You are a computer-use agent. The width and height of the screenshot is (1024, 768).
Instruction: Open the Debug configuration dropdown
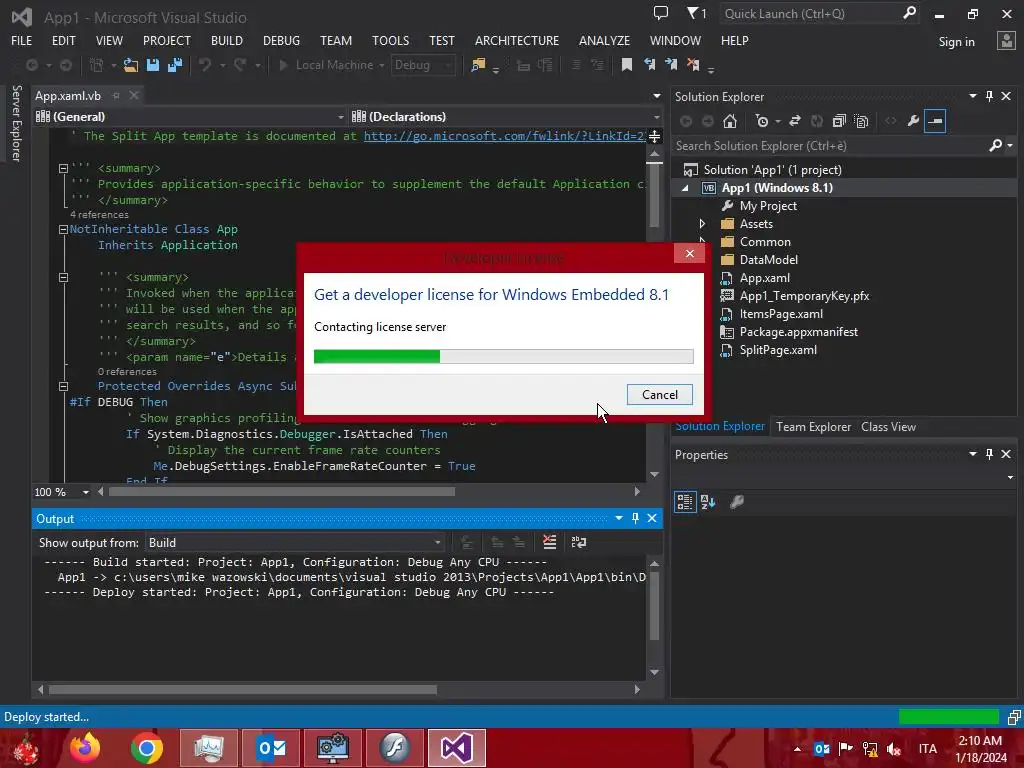click(423, 65)
